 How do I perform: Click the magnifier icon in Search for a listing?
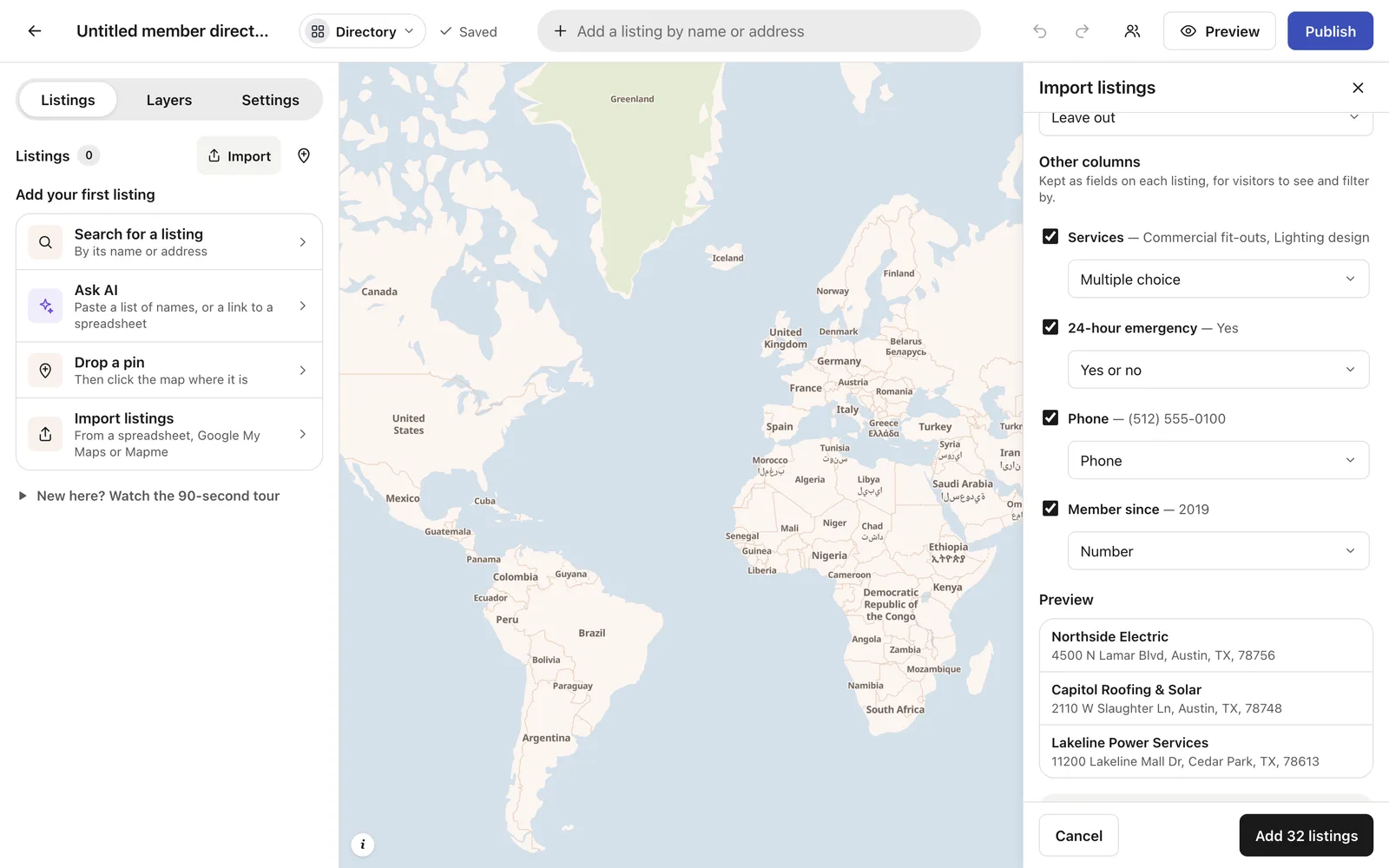pyautogui.click(x=45, y=242)
